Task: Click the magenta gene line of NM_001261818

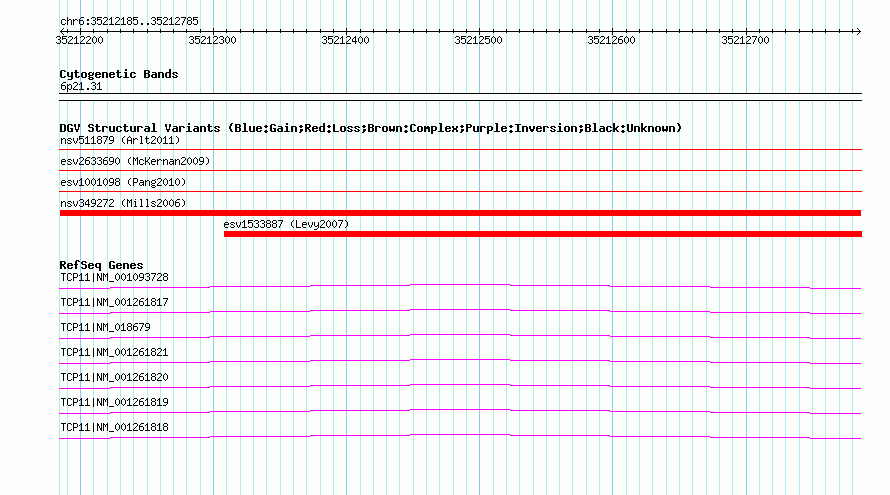Action: point(460,436)
